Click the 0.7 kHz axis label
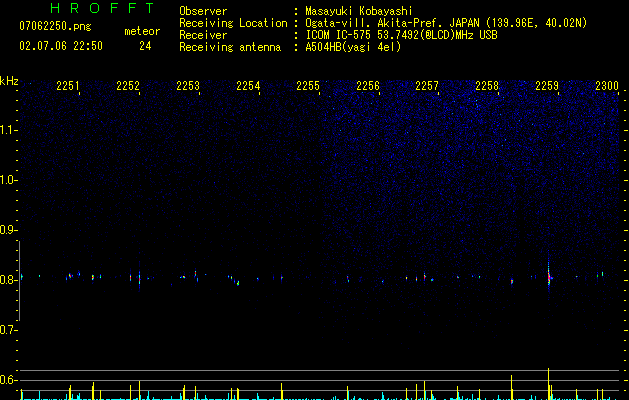 click(x=8, y=330)
